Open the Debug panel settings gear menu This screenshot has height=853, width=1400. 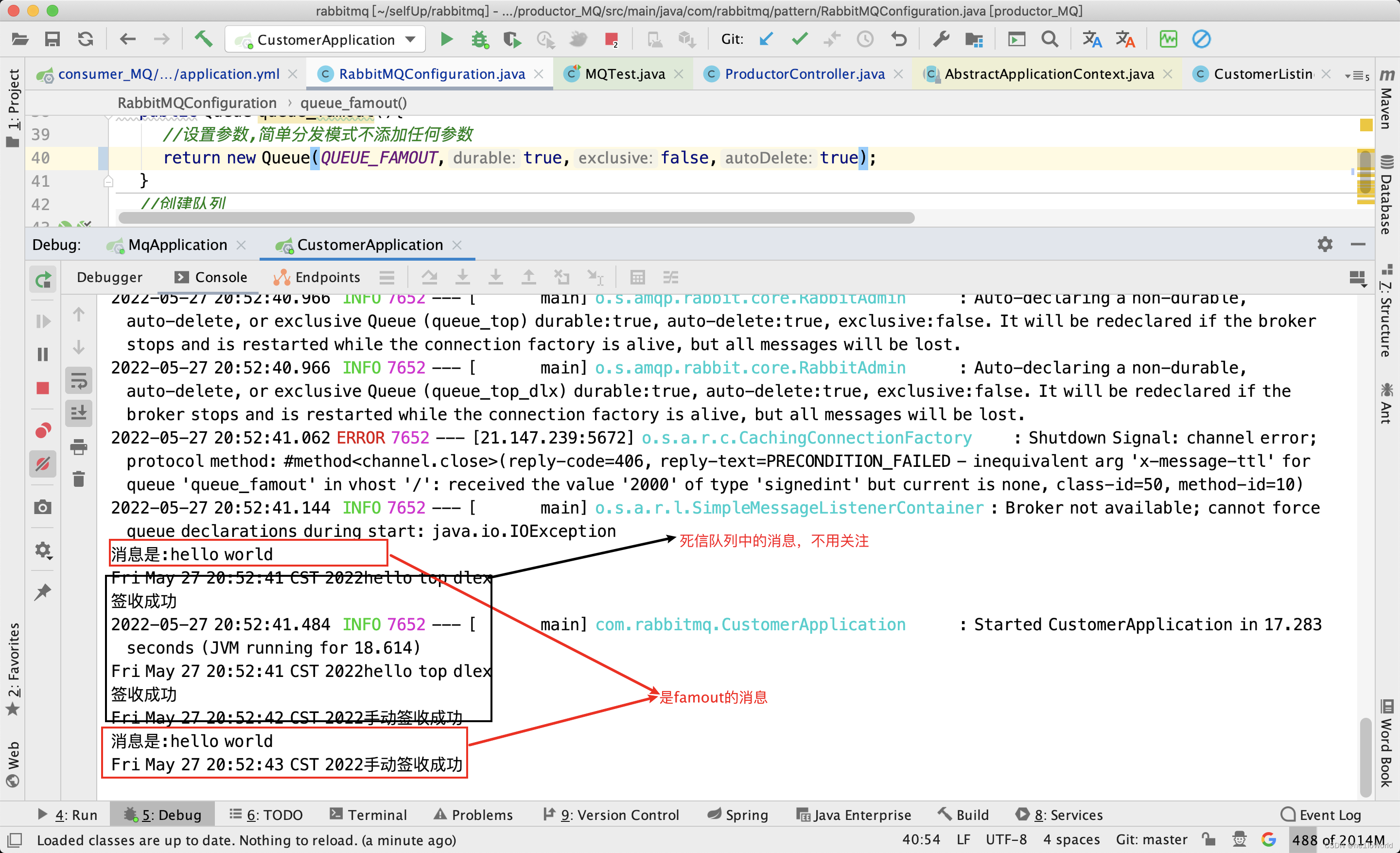(1325, 245)
